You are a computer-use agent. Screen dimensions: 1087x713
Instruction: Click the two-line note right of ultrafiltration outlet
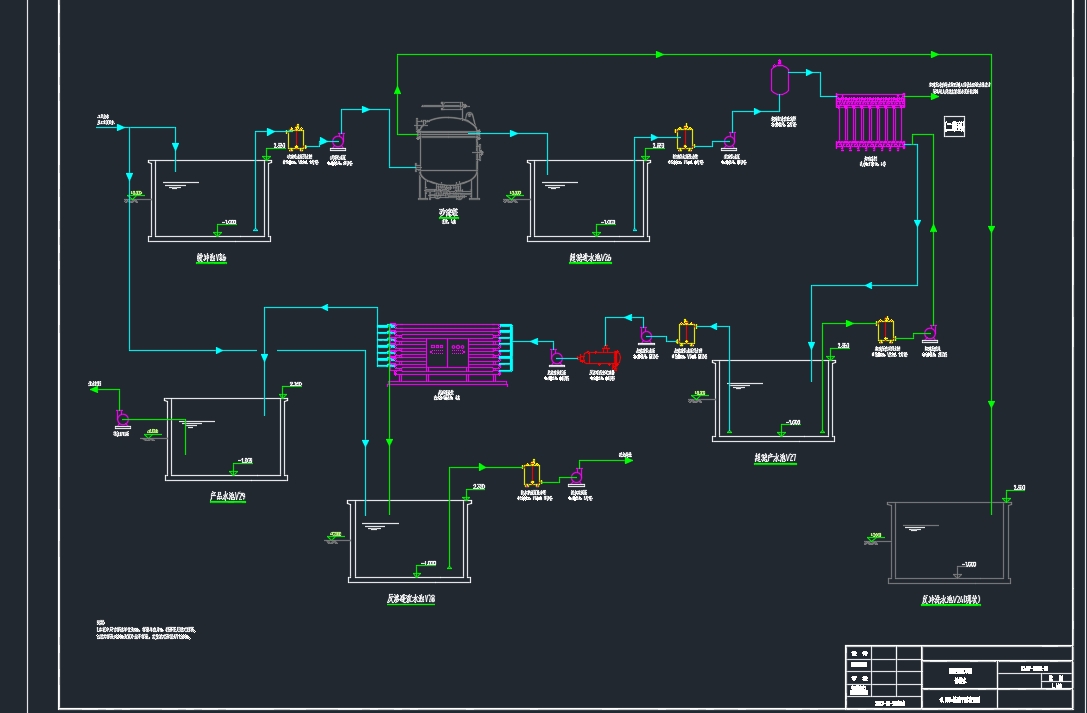(959, 88)
